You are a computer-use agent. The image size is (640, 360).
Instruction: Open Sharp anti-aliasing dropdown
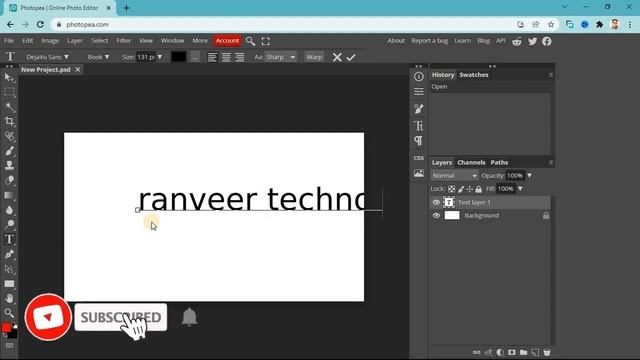point(281,57)
